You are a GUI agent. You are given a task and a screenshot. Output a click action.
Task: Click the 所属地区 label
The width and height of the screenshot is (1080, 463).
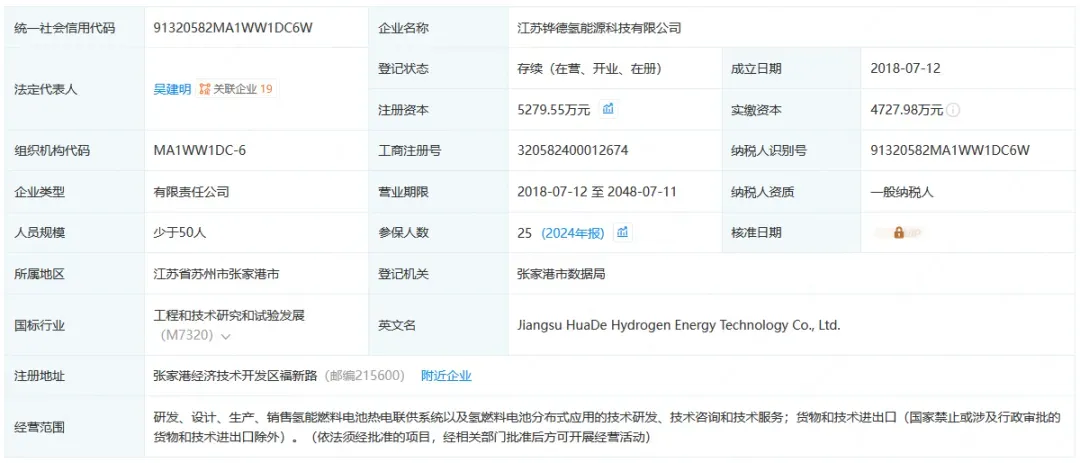[x=39, y=274]
